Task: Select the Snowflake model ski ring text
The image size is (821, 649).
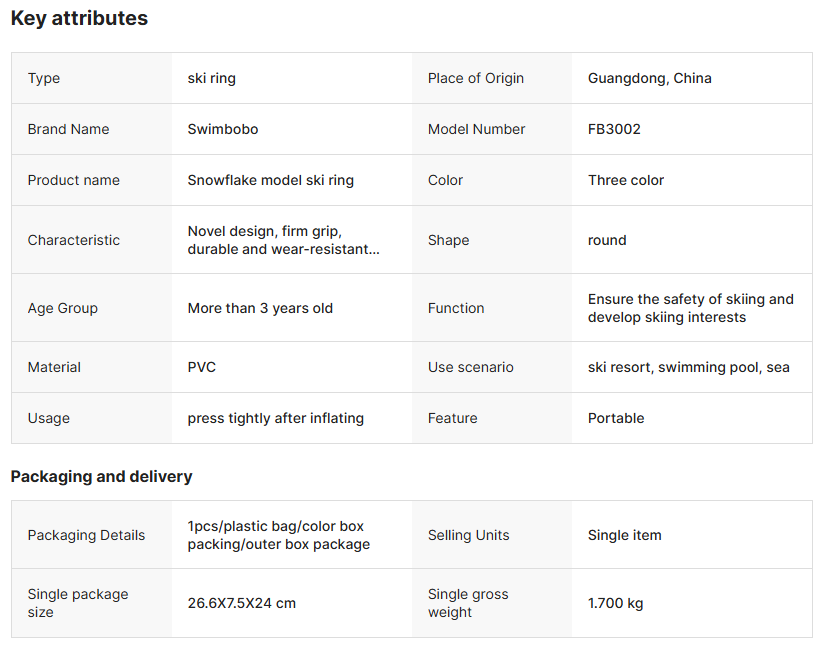Action: (x=270, y=180)
